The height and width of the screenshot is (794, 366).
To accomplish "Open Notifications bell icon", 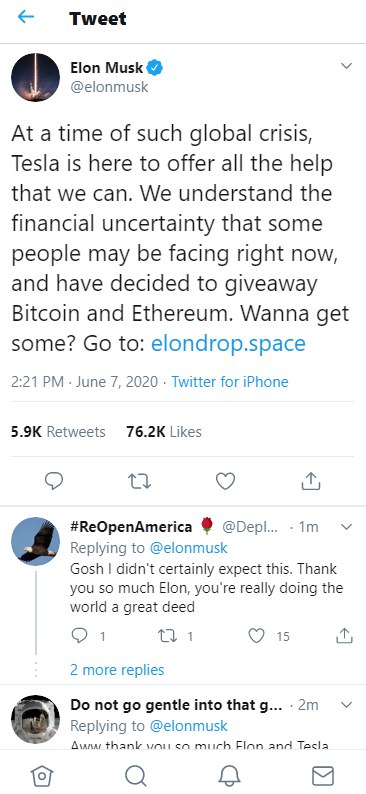I will (229, 775).
